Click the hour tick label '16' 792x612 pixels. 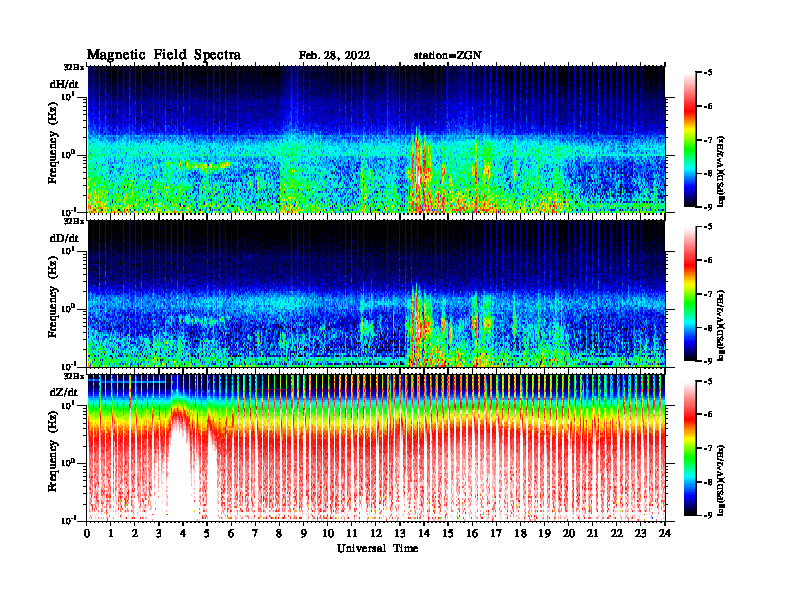click(x=472, y=534)
